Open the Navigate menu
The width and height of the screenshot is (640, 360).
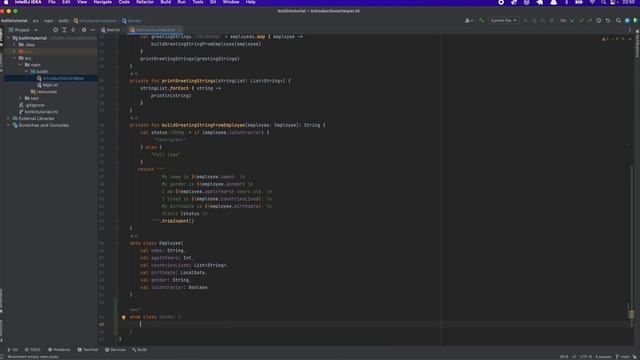(x=102, y=2)
